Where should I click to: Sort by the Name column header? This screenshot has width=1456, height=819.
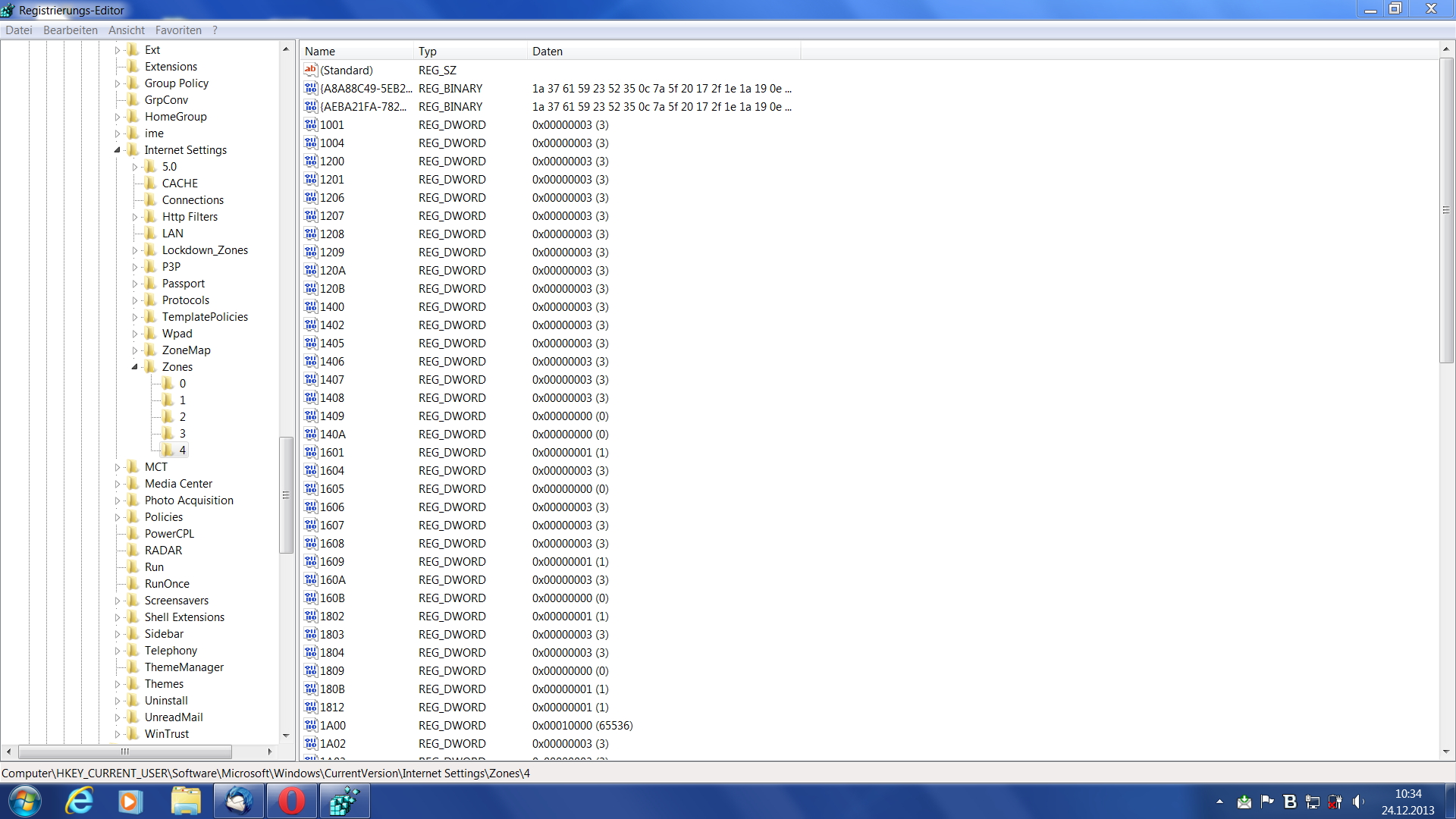356,51
